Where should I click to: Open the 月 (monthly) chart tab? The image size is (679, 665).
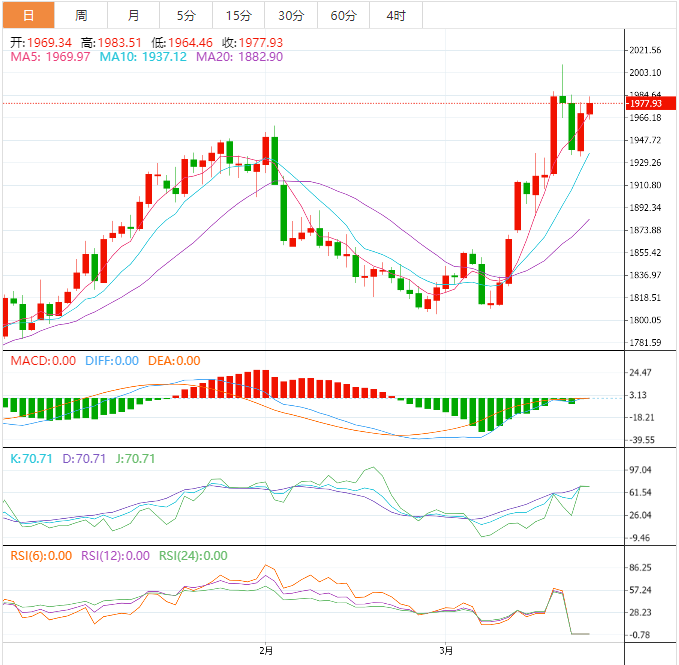coord(134,15)
